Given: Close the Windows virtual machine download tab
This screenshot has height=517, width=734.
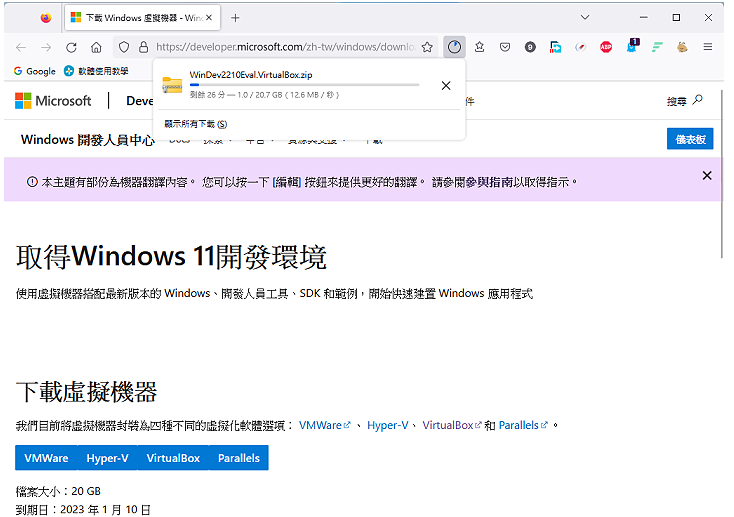Looking at the screenshot, I should [x=209, y=18].
